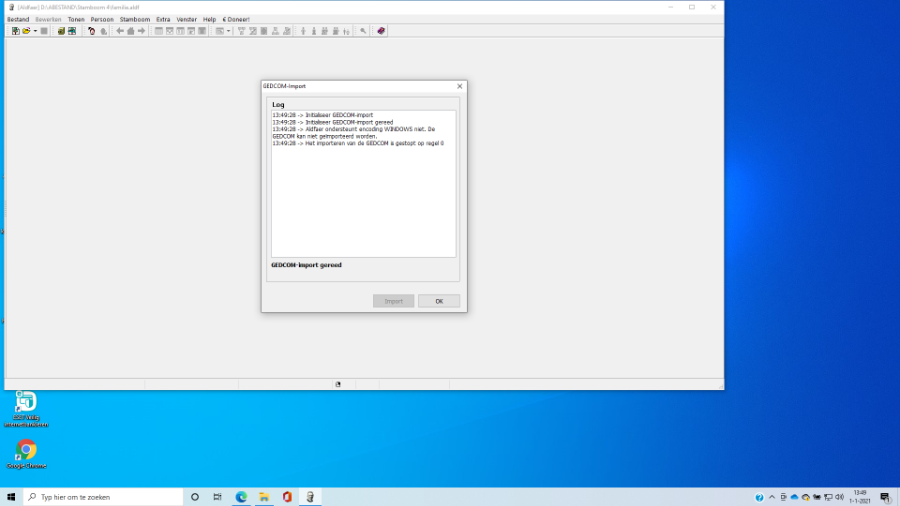Open Microsoft Edge from the taskbar
This screenshot has width=900, height=506.
tap(241, 497)
